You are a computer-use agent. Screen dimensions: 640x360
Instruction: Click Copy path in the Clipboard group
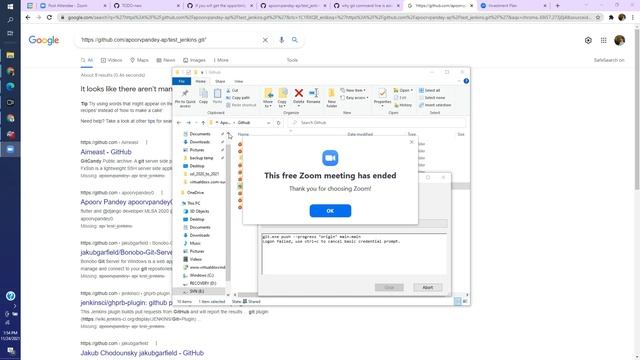tap(238, 98)
